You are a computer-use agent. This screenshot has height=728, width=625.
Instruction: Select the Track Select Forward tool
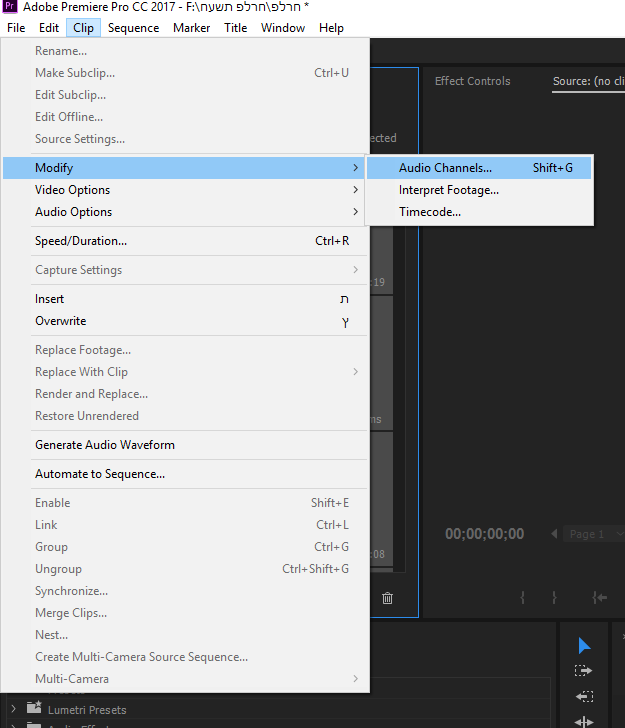[x=584, y=671]
